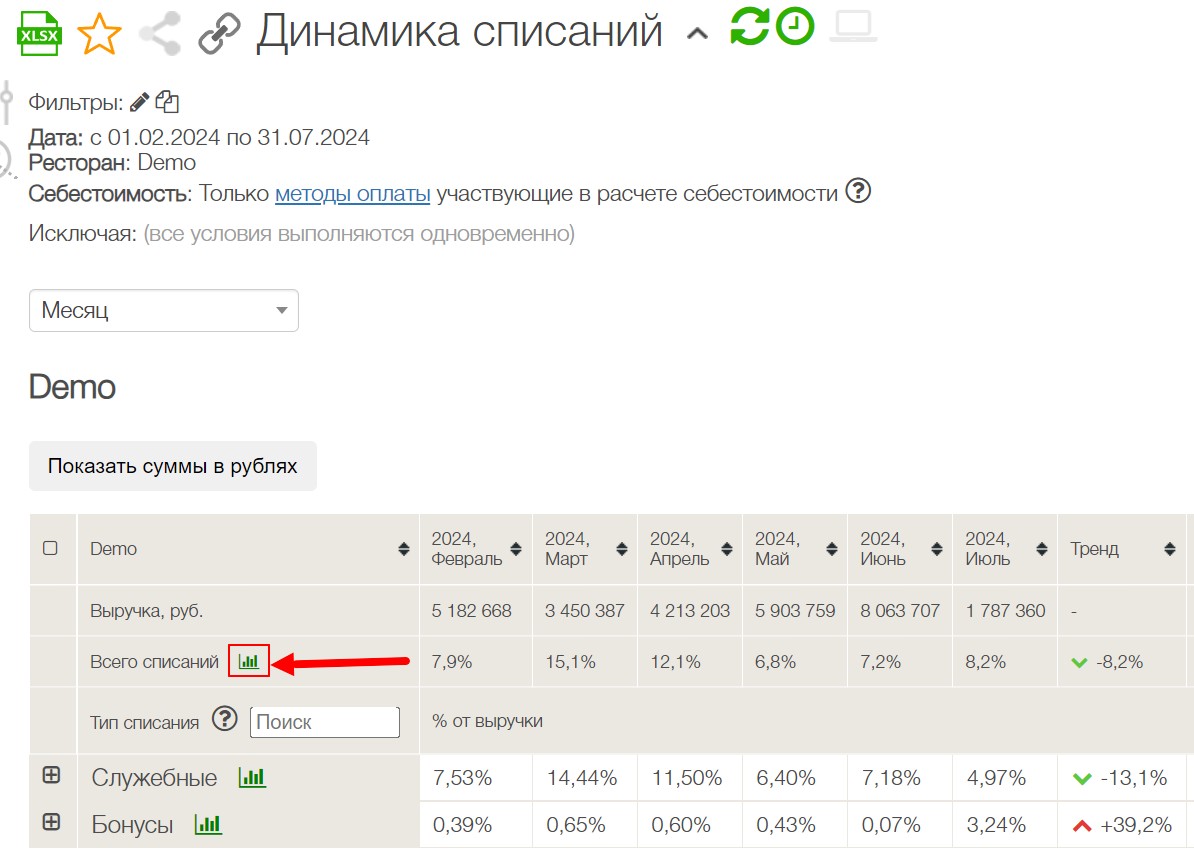Show chart for Бонусы row
The width and height of the screenshot is (1194, 855).
coord(208,825)
